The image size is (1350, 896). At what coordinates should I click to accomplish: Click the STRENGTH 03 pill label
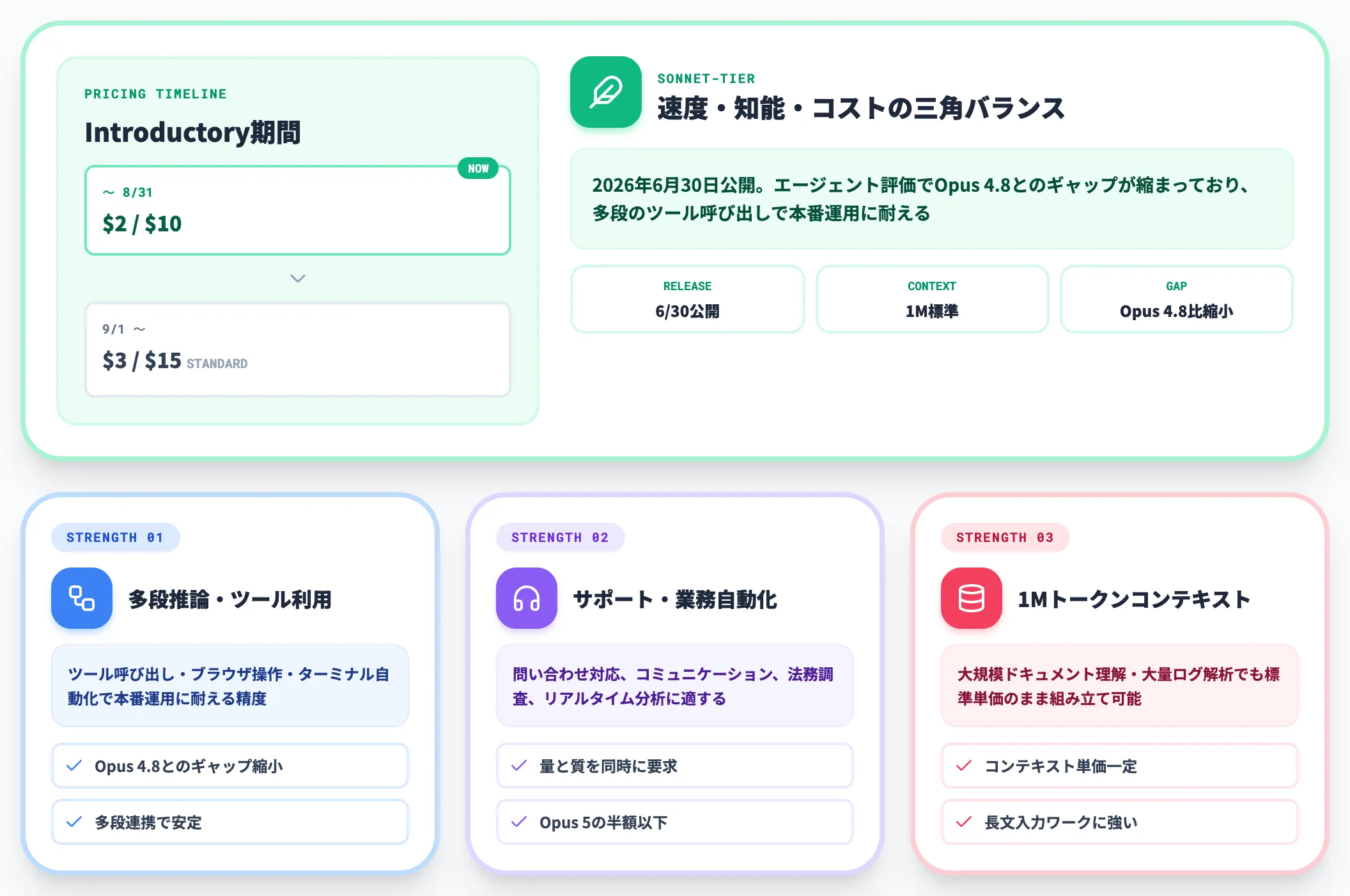pyautogui.click(x=1005, y=537)
